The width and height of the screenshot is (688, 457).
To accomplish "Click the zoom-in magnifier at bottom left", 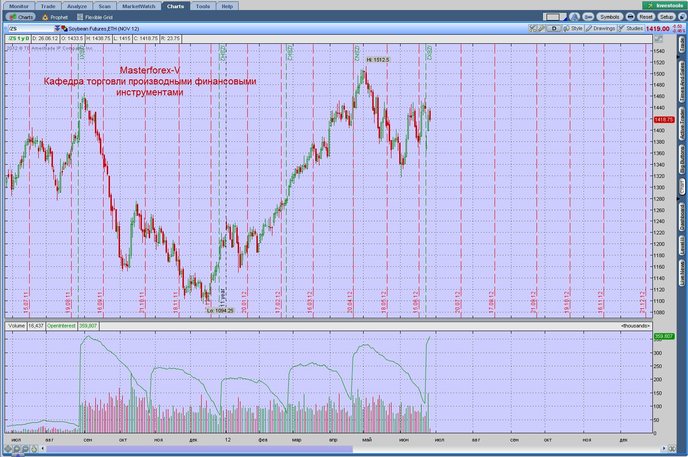I will click(16, 449).
